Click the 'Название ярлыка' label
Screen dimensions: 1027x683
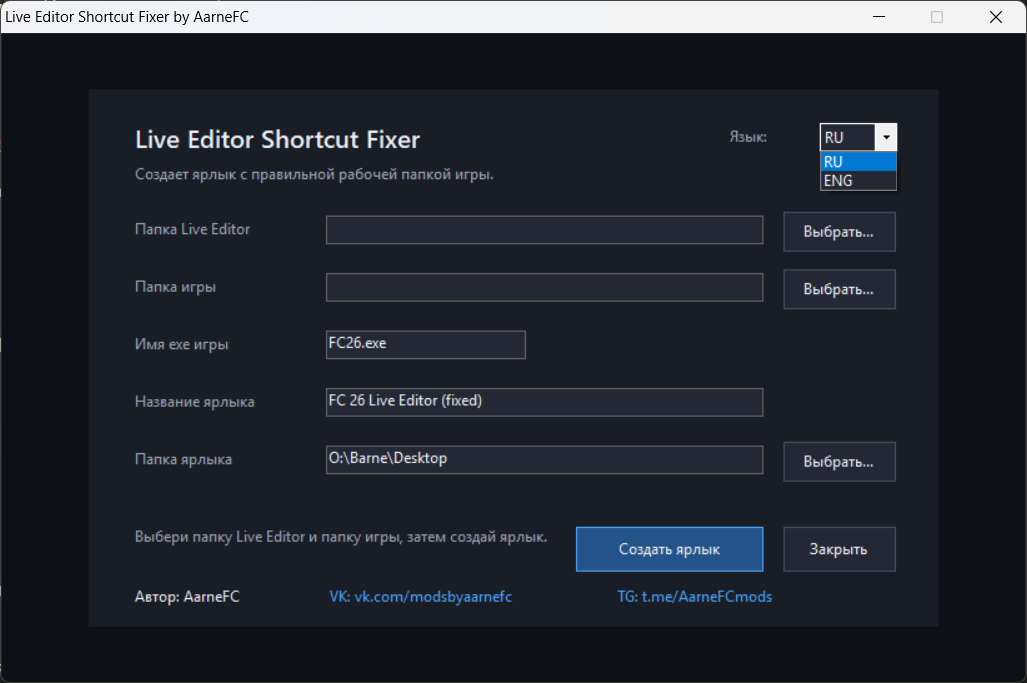(x=195, y=402)
